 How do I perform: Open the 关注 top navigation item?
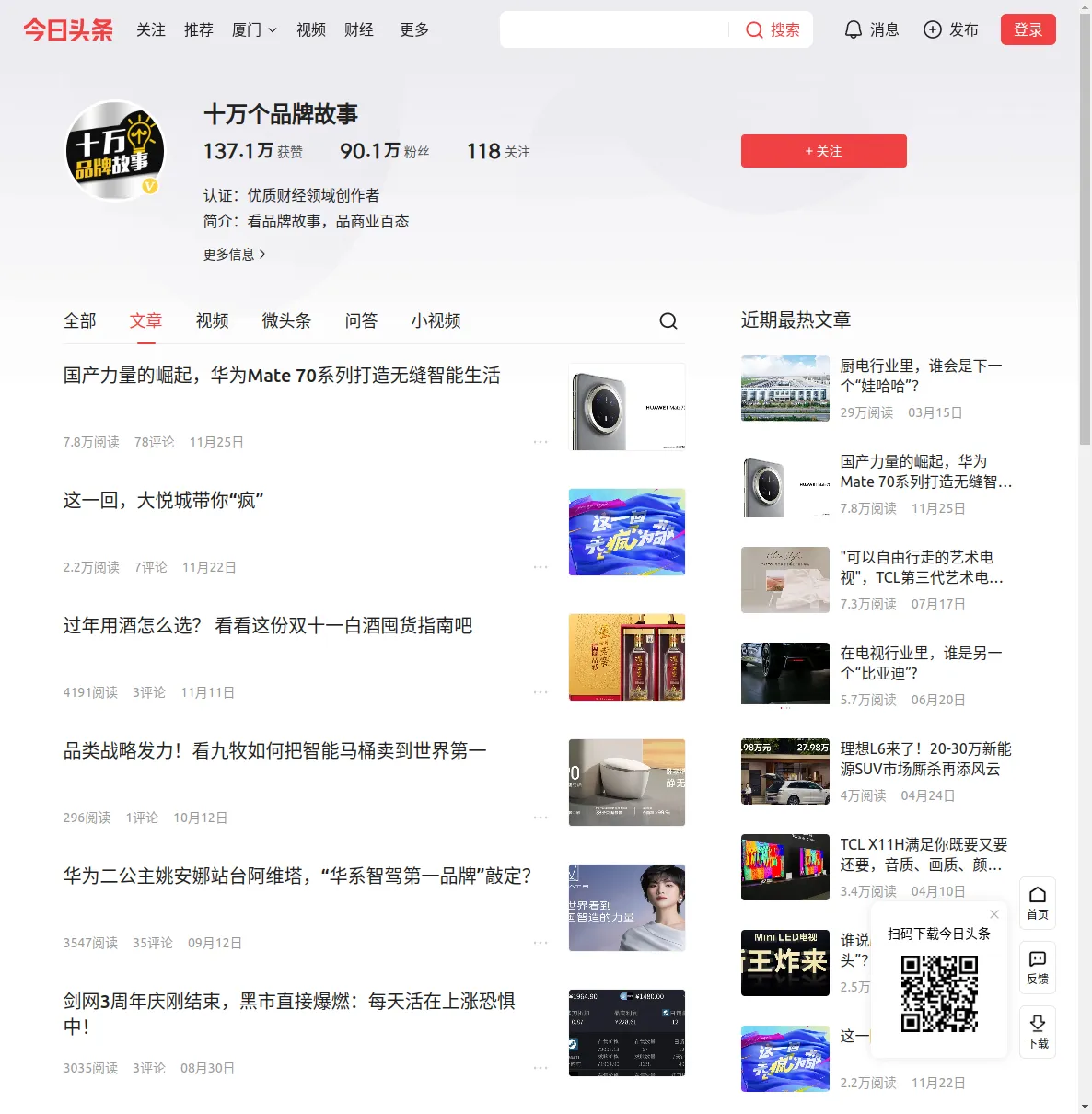(x=151, y=30)
